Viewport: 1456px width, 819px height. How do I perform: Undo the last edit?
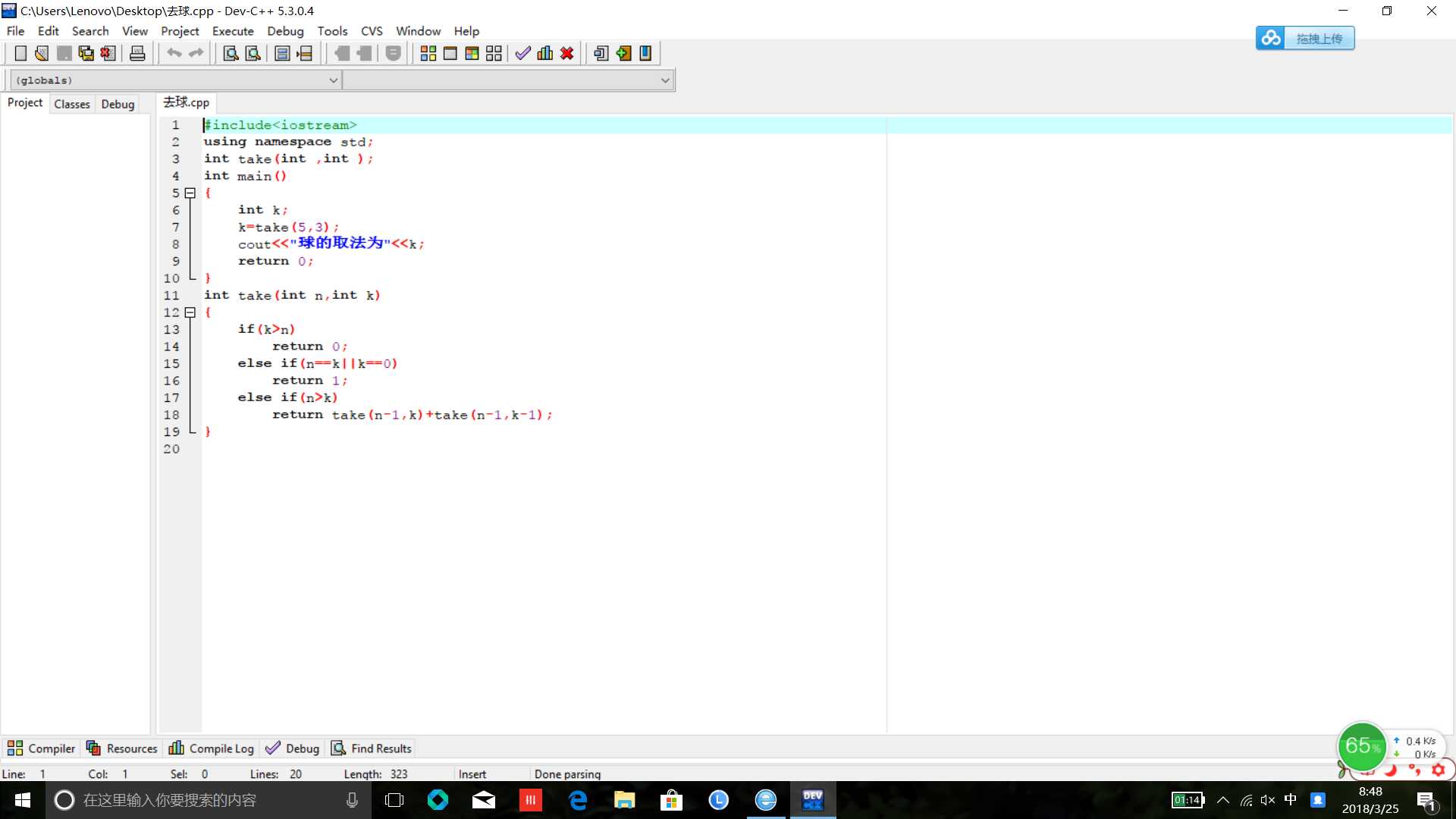[174, 53]
